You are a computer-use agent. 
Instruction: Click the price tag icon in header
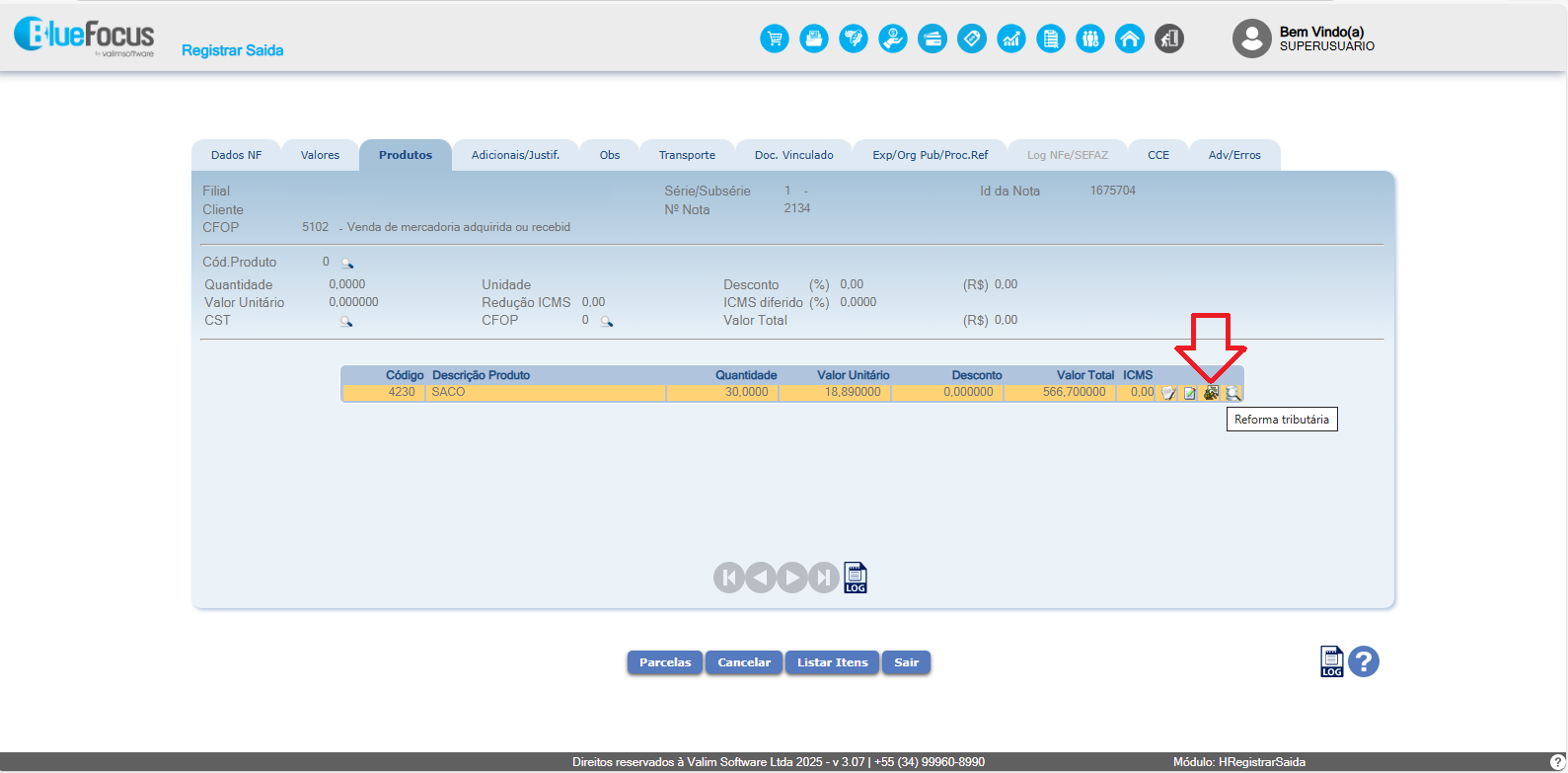point(972,39)
